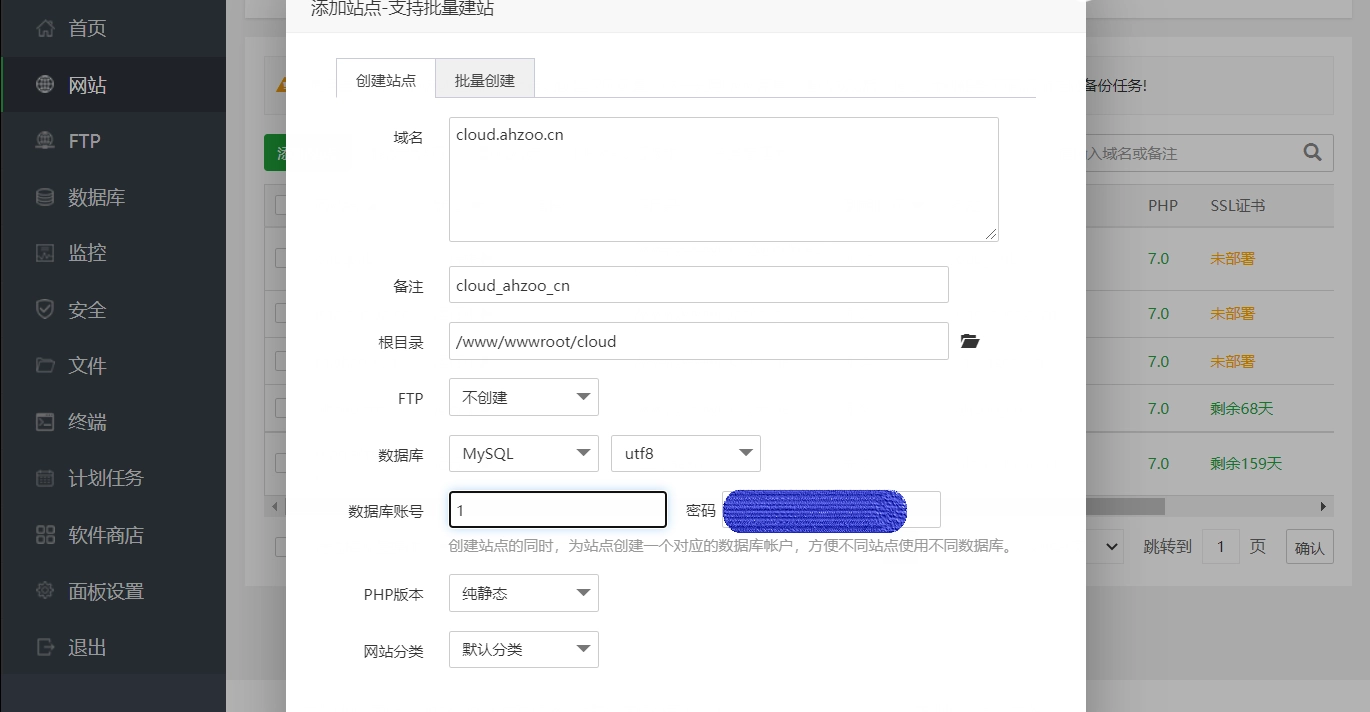Click the domain search magnifier icon
Viewport: 1370px width, 712px height.
1311,152
